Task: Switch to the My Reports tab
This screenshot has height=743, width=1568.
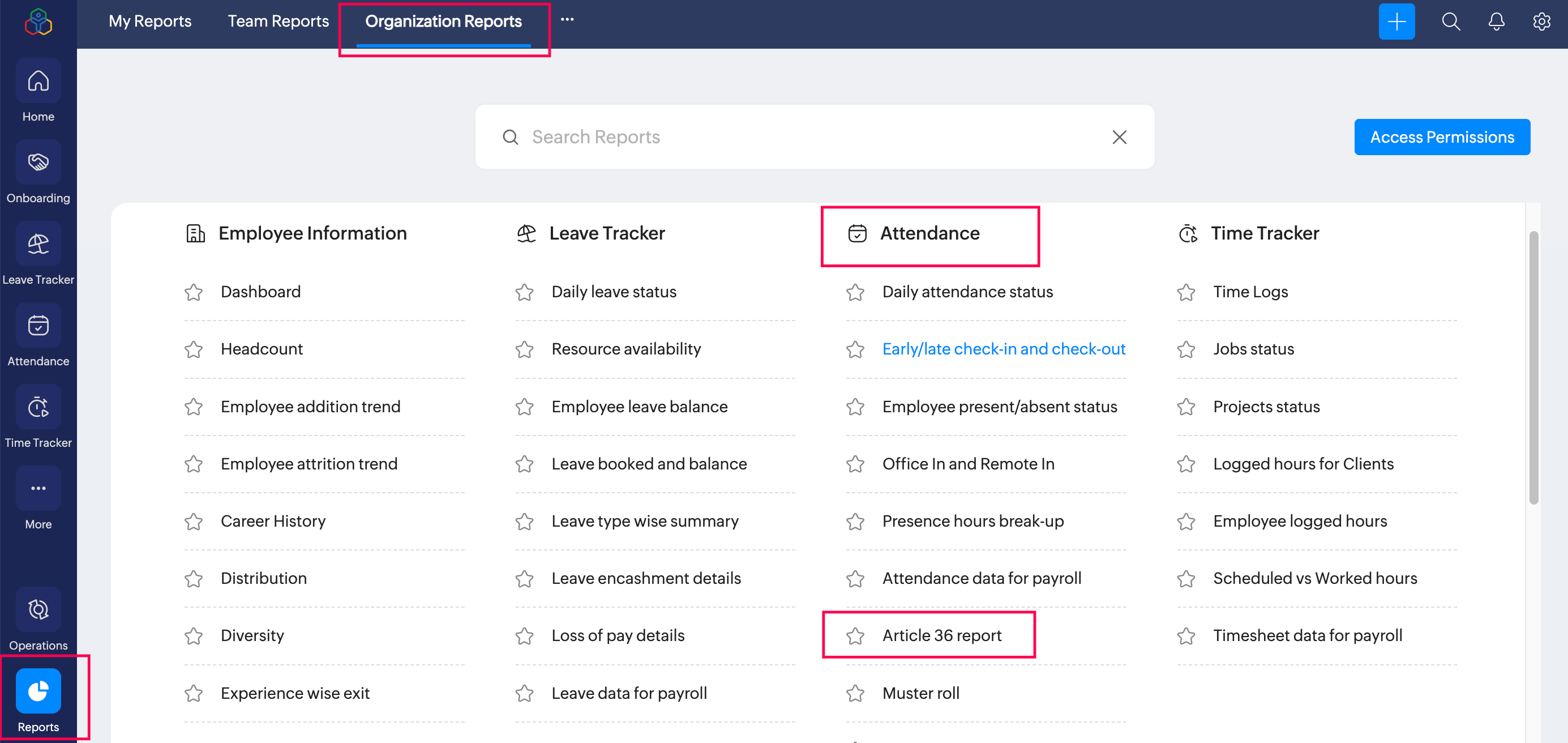Action: tap(150, 22)
